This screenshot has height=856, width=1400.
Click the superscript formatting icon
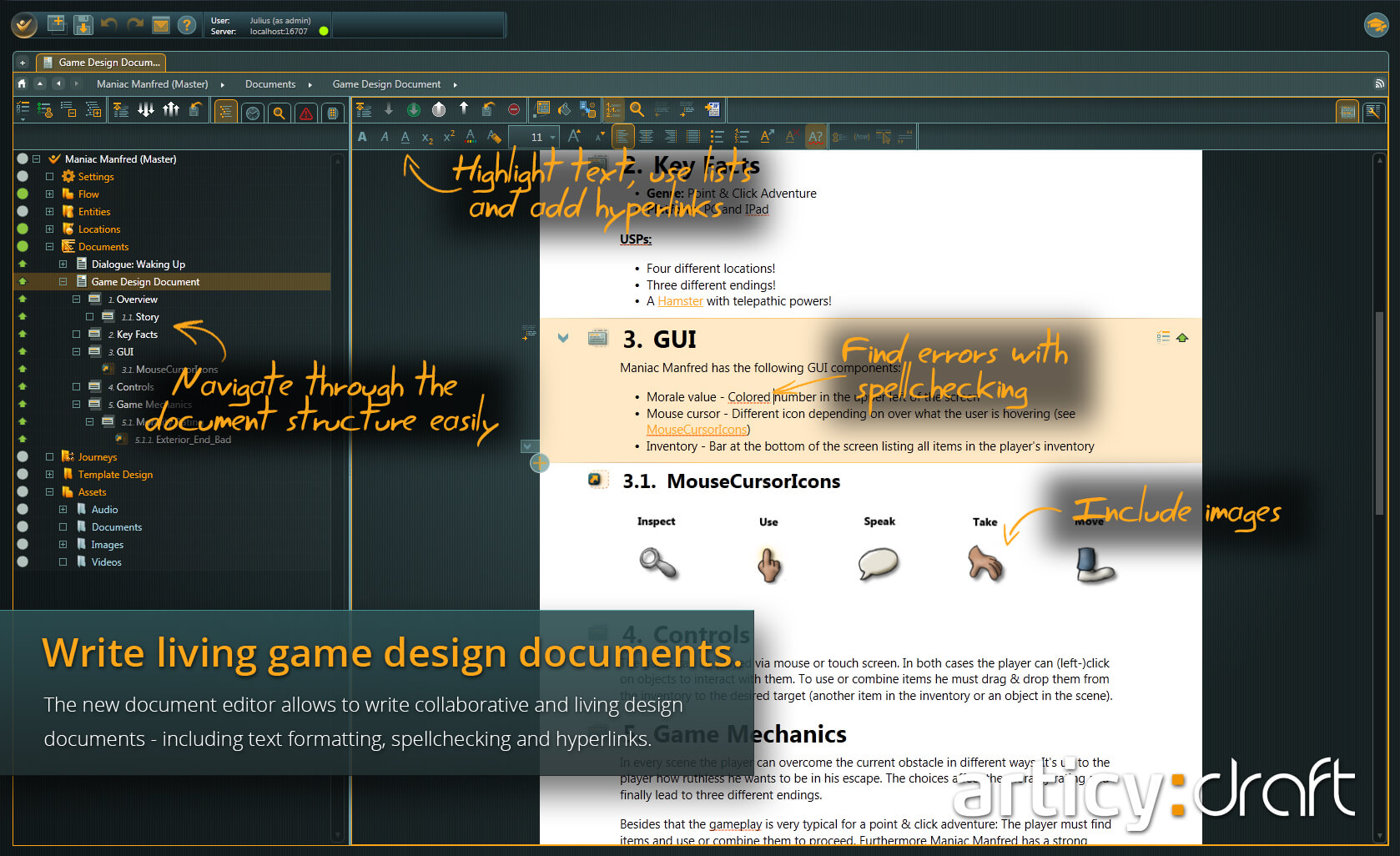click(449, 136)
